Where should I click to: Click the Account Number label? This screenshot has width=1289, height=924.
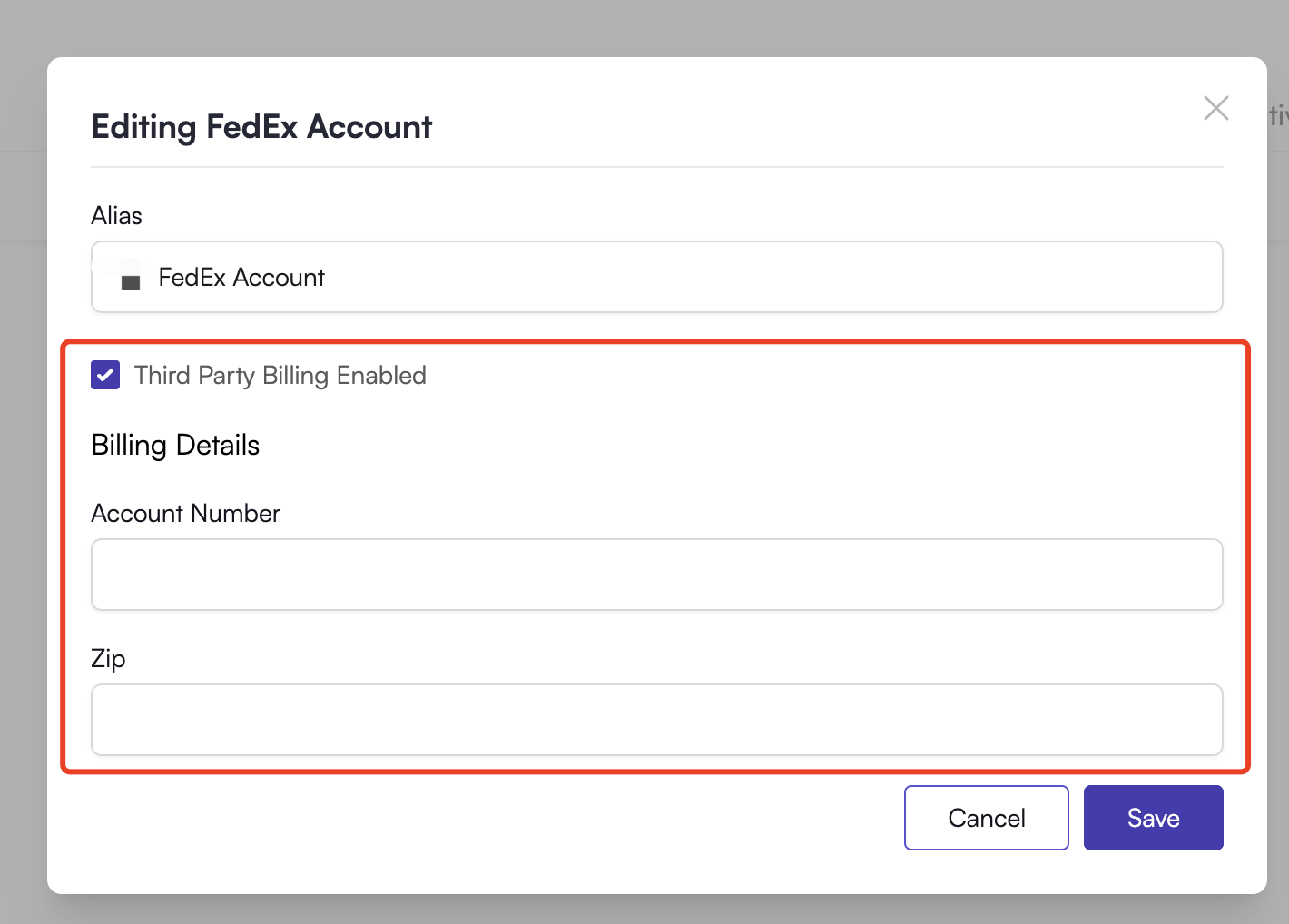click(x=185, y=514)
